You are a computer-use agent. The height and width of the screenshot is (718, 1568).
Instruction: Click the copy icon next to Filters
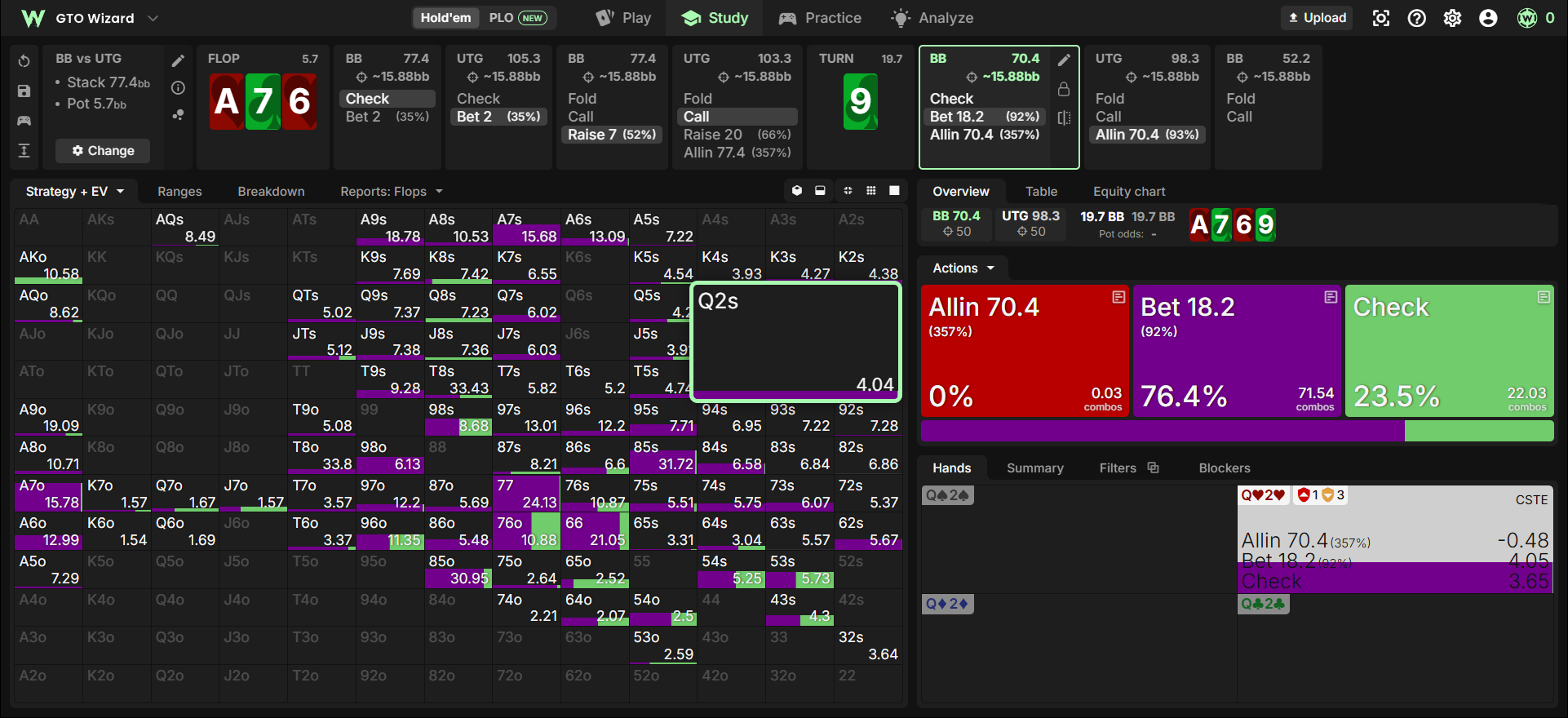coord(1153,468)
